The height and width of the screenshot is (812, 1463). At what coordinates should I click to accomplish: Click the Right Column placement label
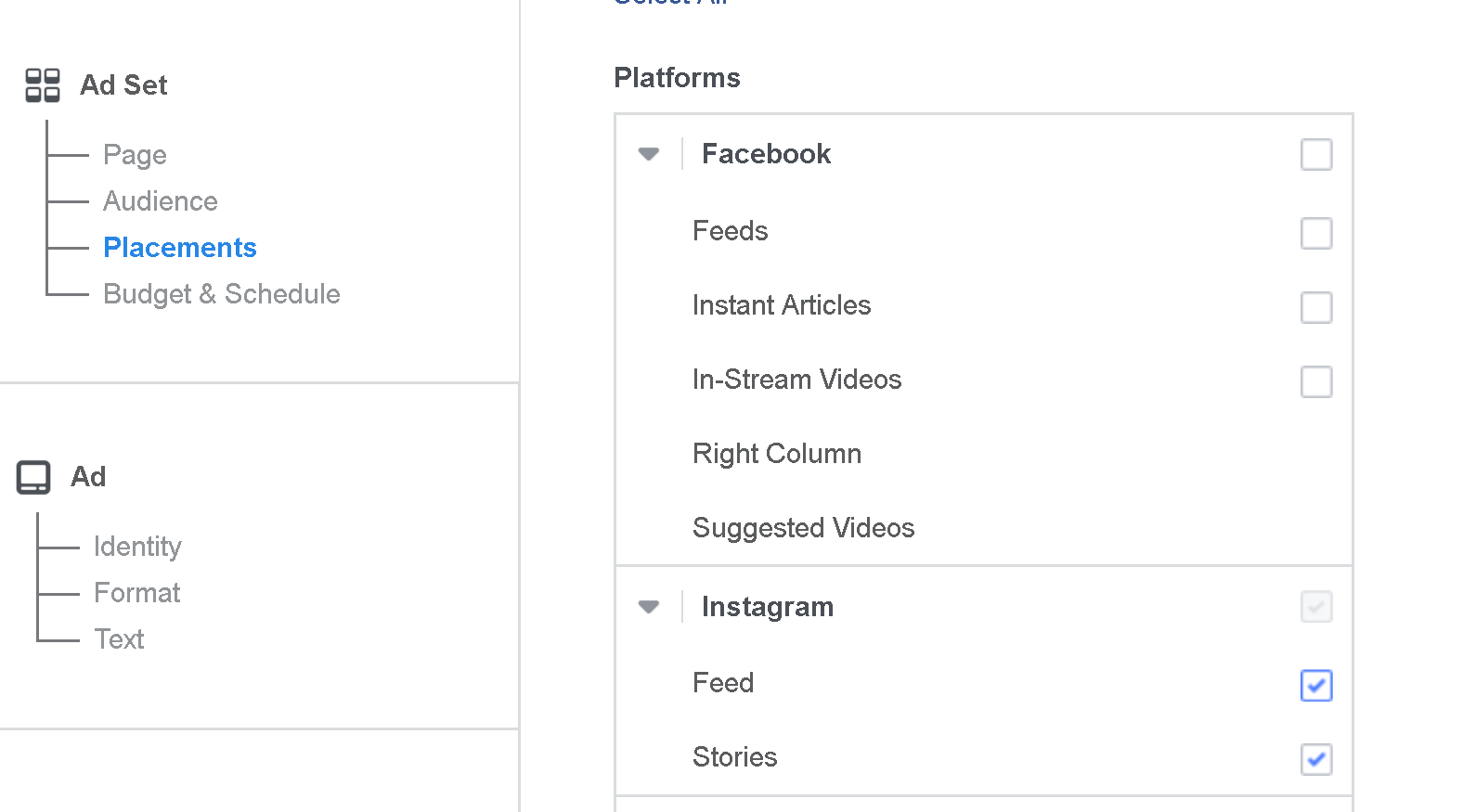777,453
